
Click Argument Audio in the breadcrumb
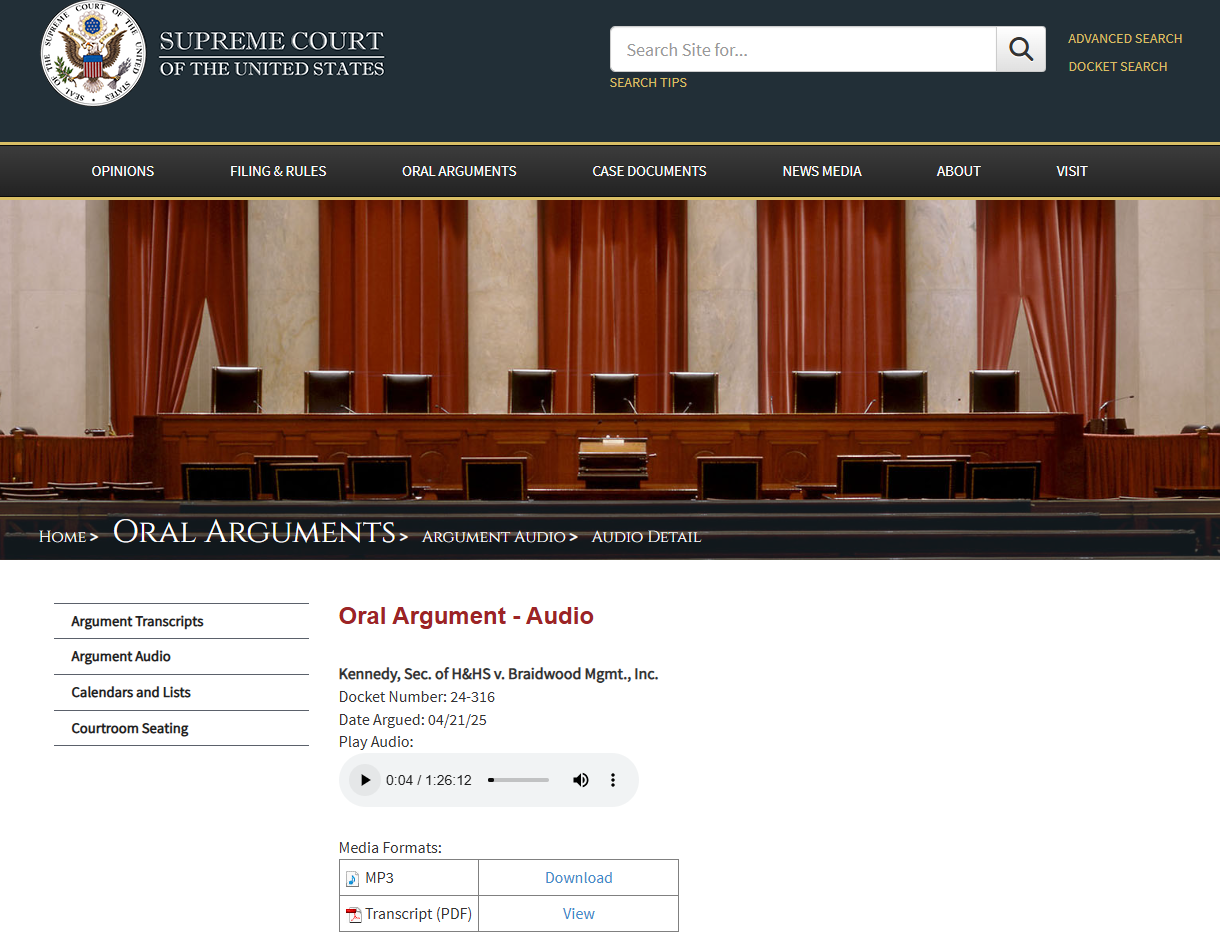coord(493,537)
